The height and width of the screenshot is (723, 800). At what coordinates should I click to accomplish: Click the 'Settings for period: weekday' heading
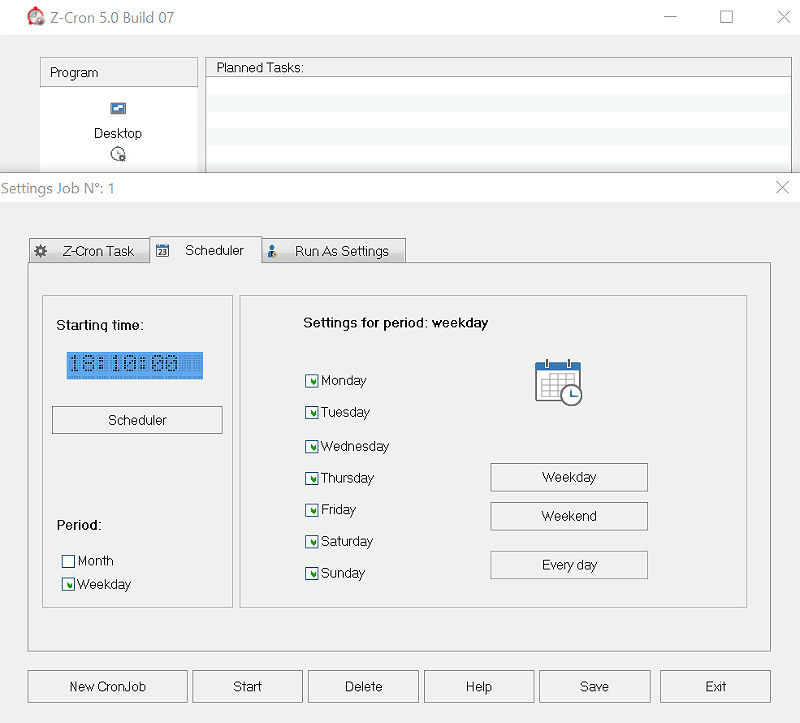(x=395, y=323)
